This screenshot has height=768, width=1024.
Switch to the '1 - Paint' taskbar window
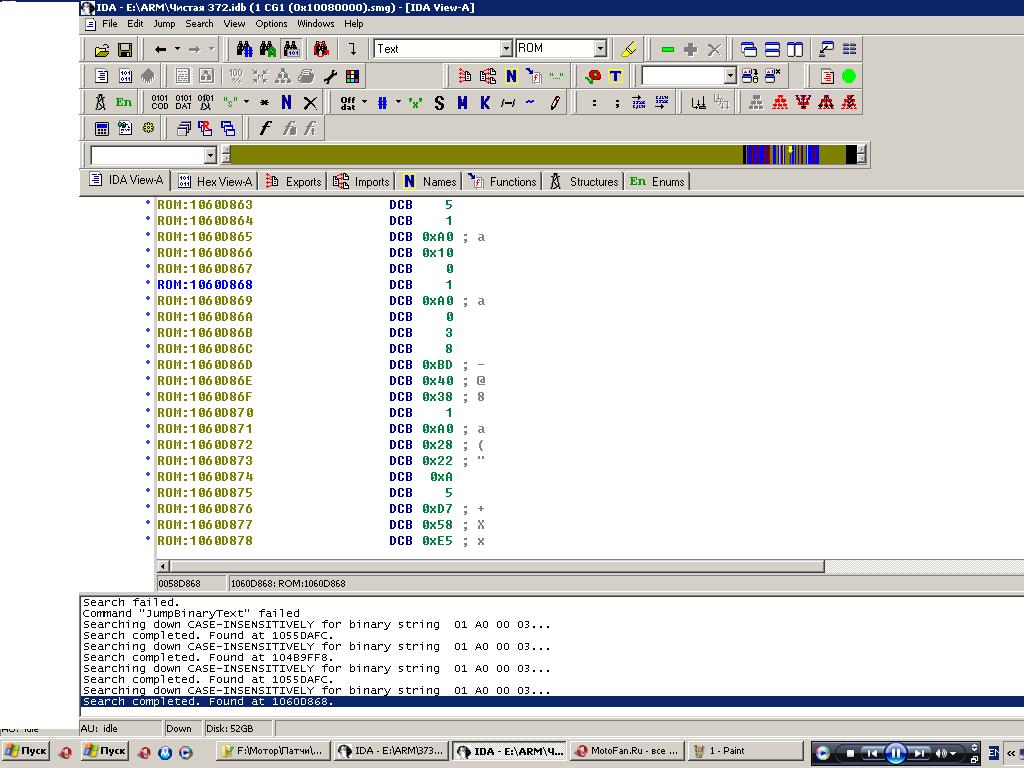click(x=745, y=751)
